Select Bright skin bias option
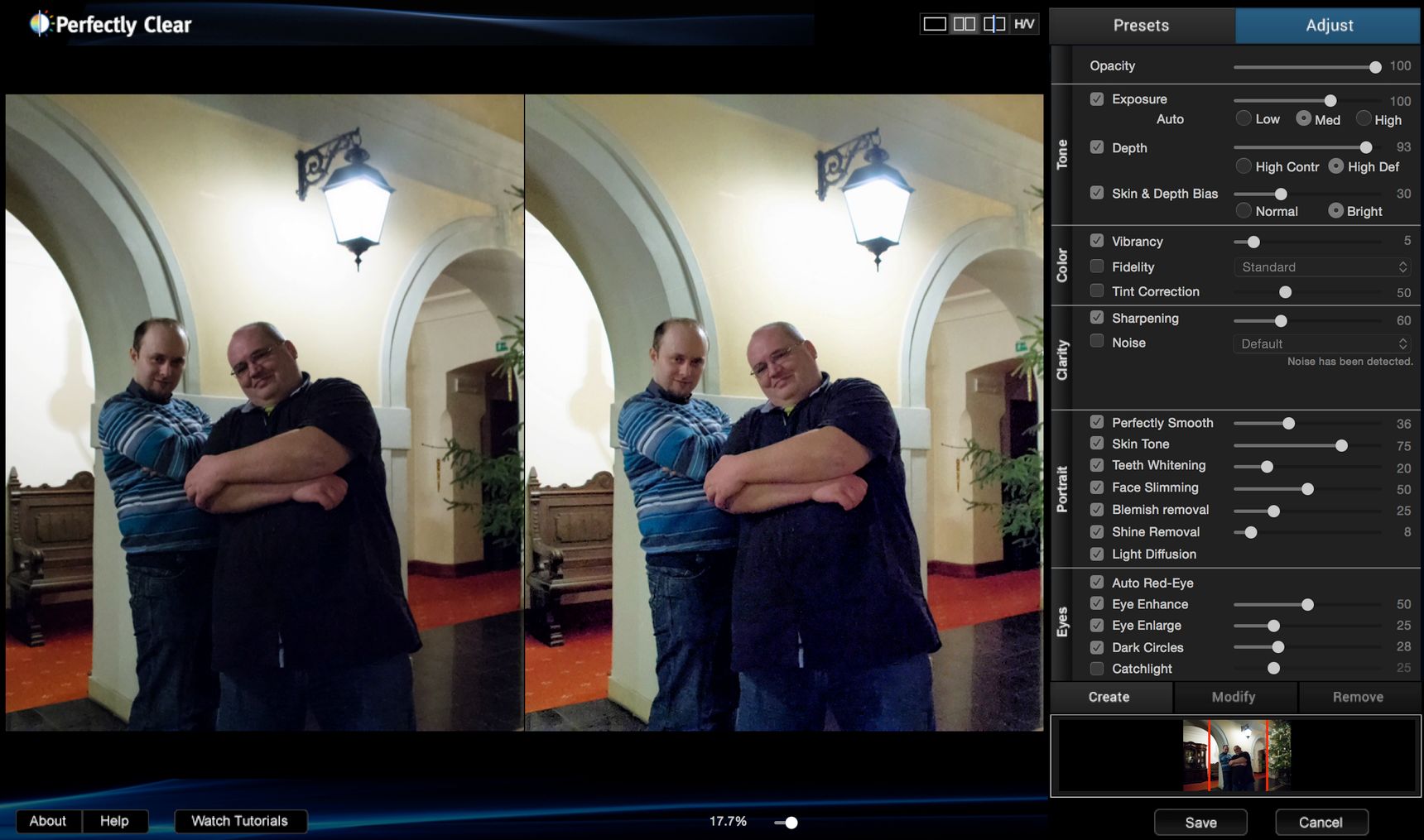The height and width of the screenshot is (840, 1424). tap(1335, 210)
